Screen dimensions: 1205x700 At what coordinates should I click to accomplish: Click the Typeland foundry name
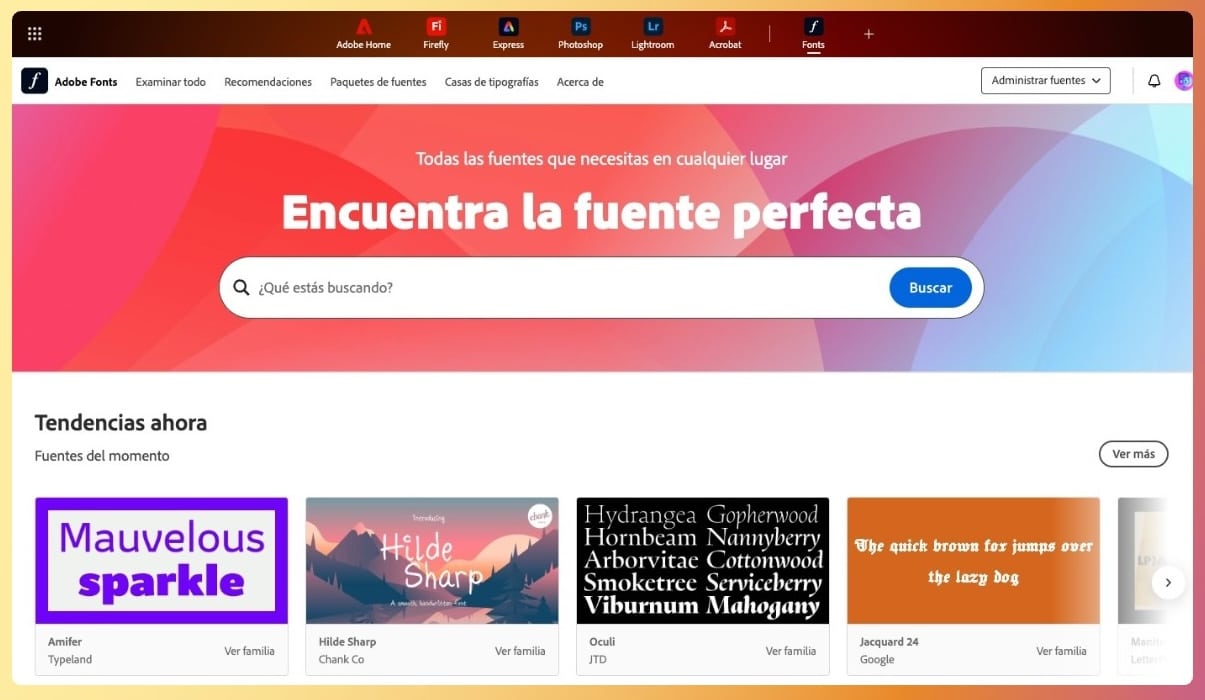click(x=71, y=660)
